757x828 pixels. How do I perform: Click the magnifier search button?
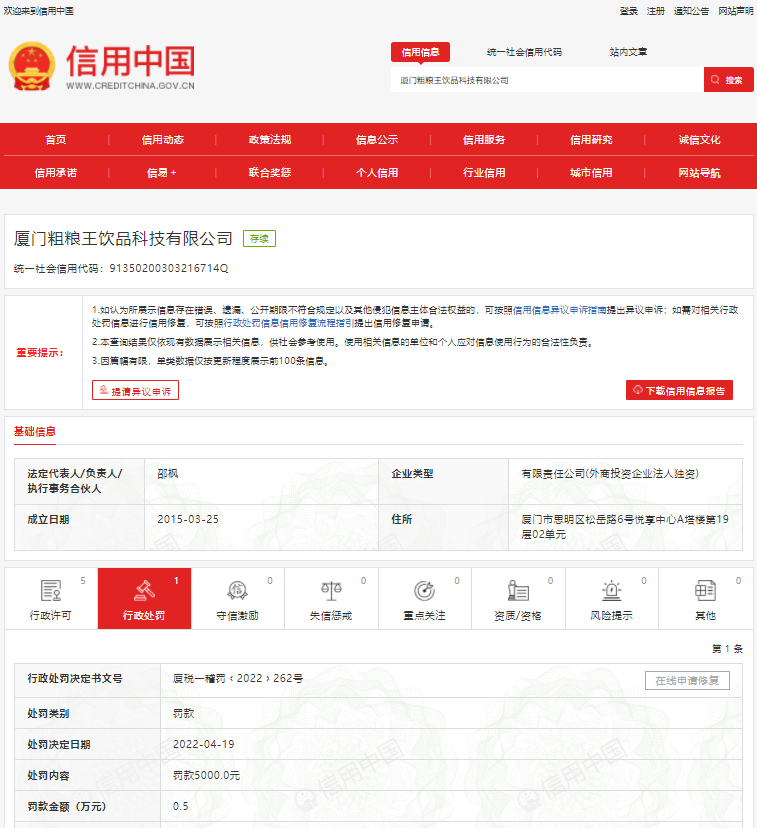(x=728, y=80)
